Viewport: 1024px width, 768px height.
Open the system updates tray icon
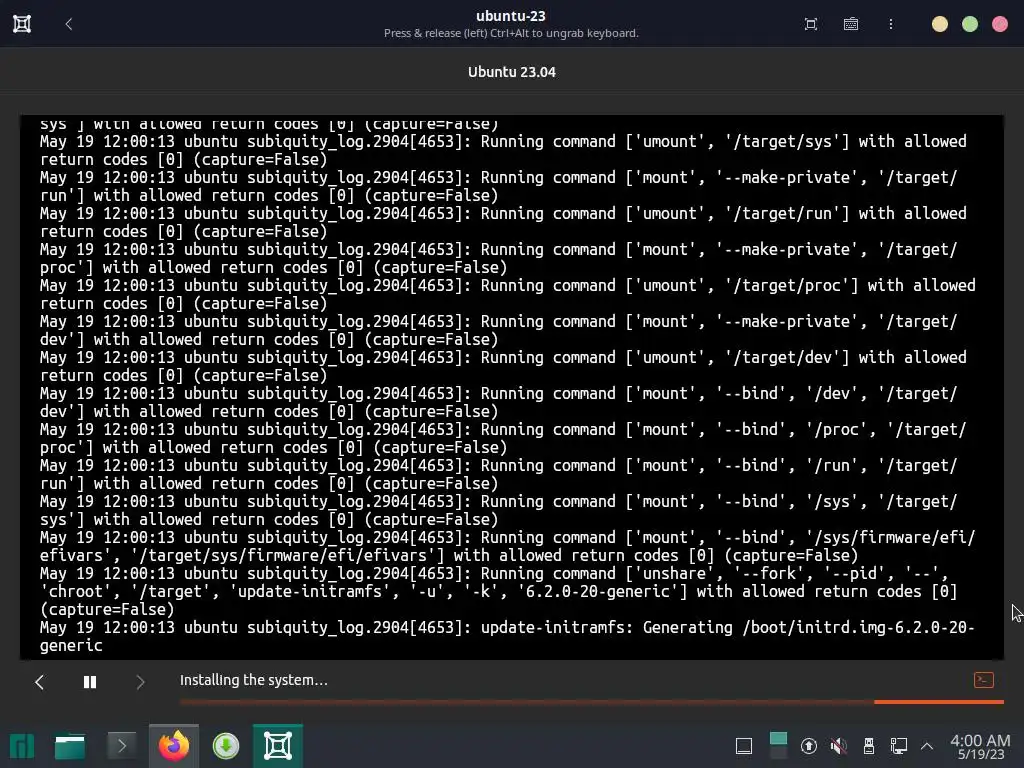(808, 746)
